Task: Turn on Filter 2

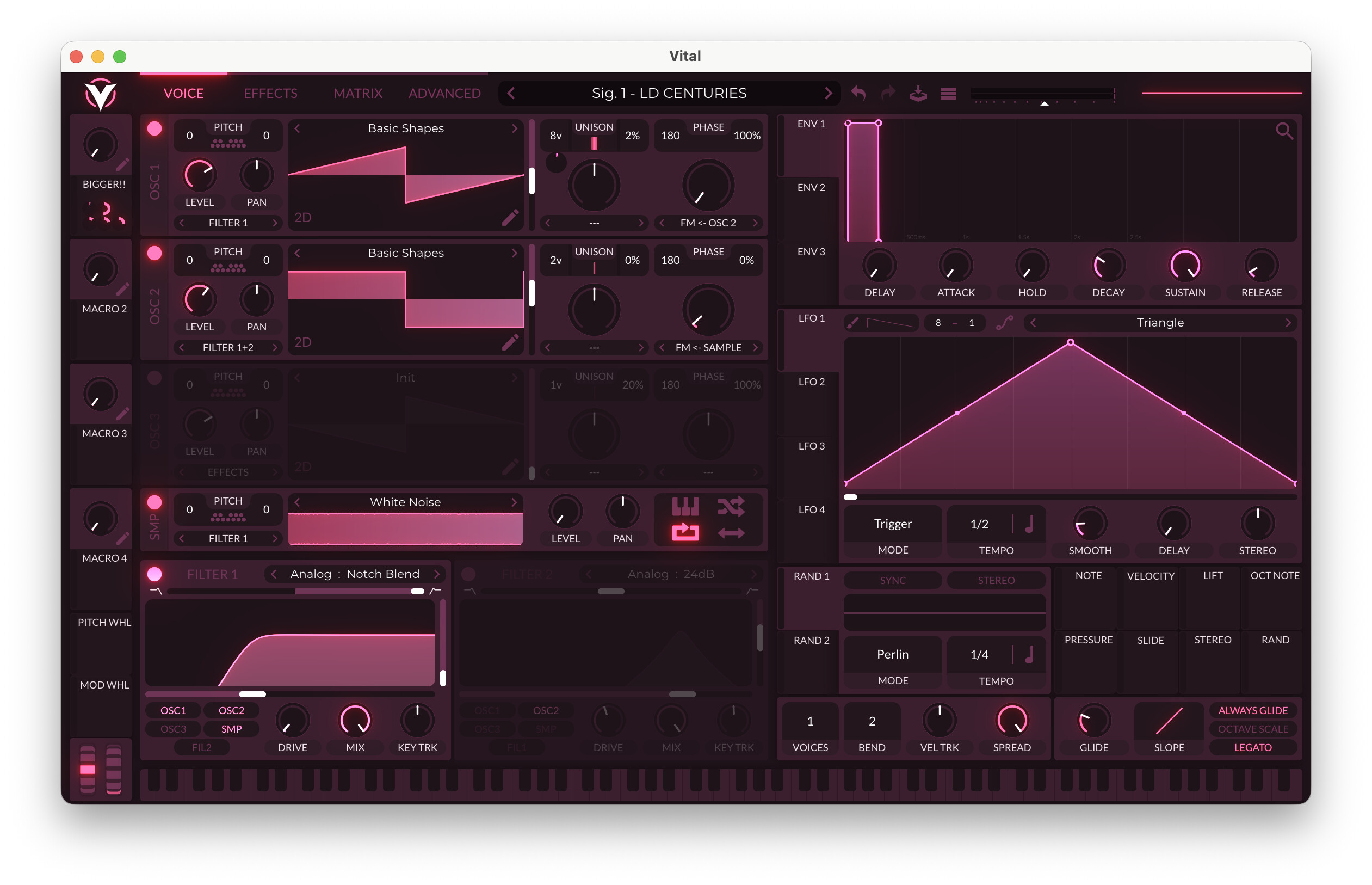Action: tap(468, 574)
